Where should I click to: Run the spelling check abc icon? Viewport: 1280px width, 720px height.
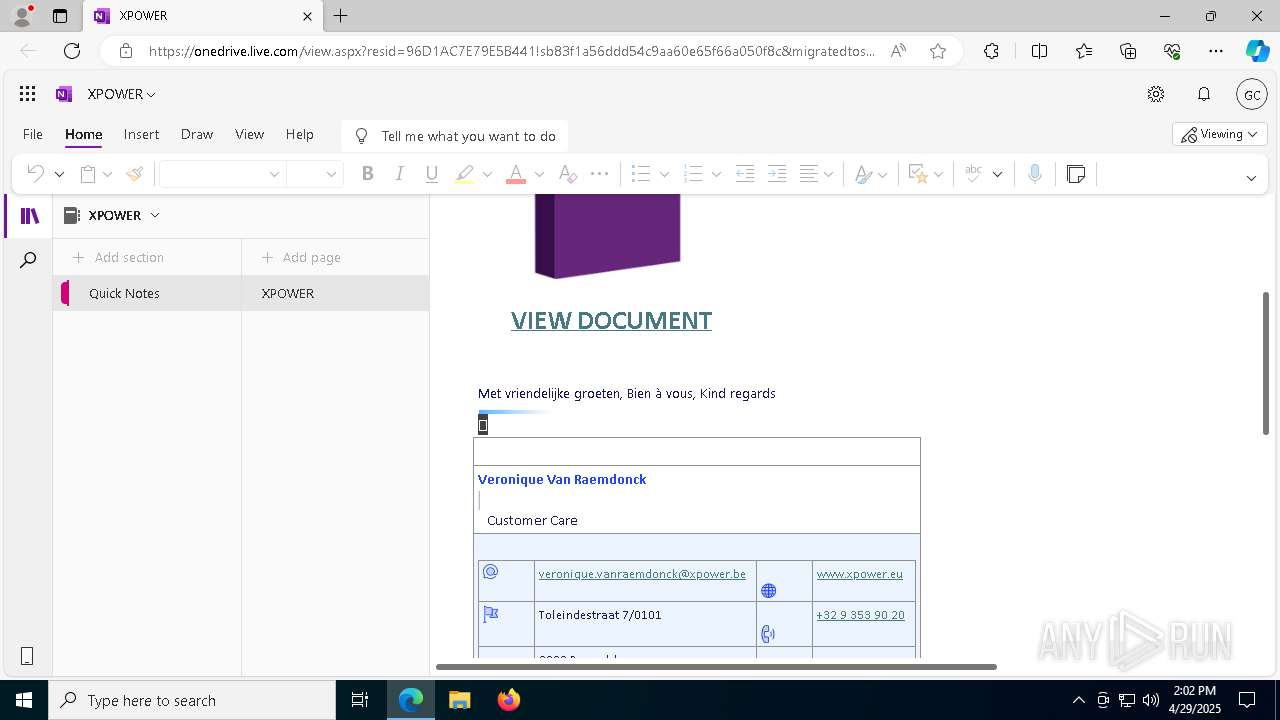click(x=973, y=174)
